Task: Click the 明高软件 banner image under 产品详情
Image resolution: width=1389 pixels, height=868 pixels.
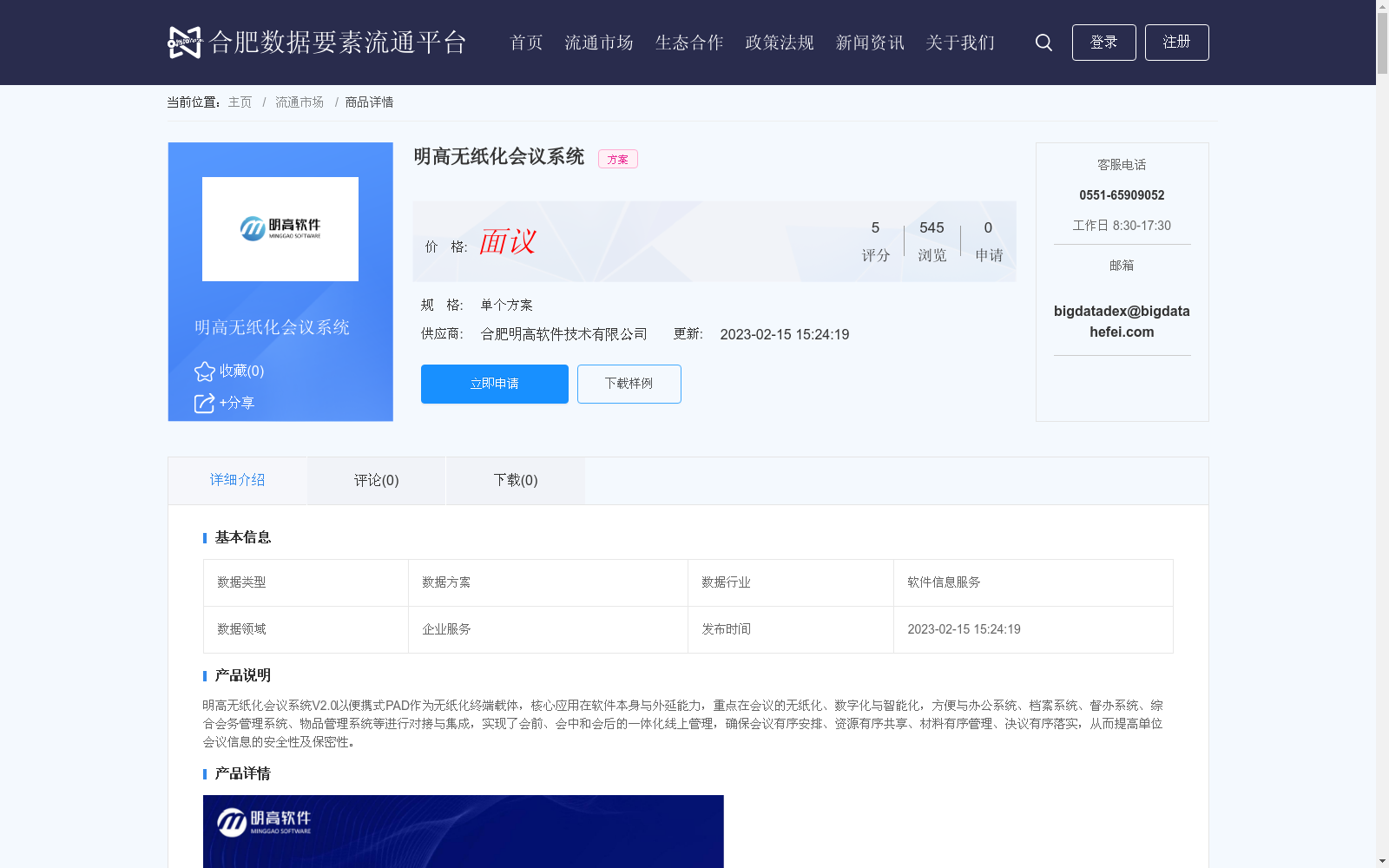Action: coord(463,832)
